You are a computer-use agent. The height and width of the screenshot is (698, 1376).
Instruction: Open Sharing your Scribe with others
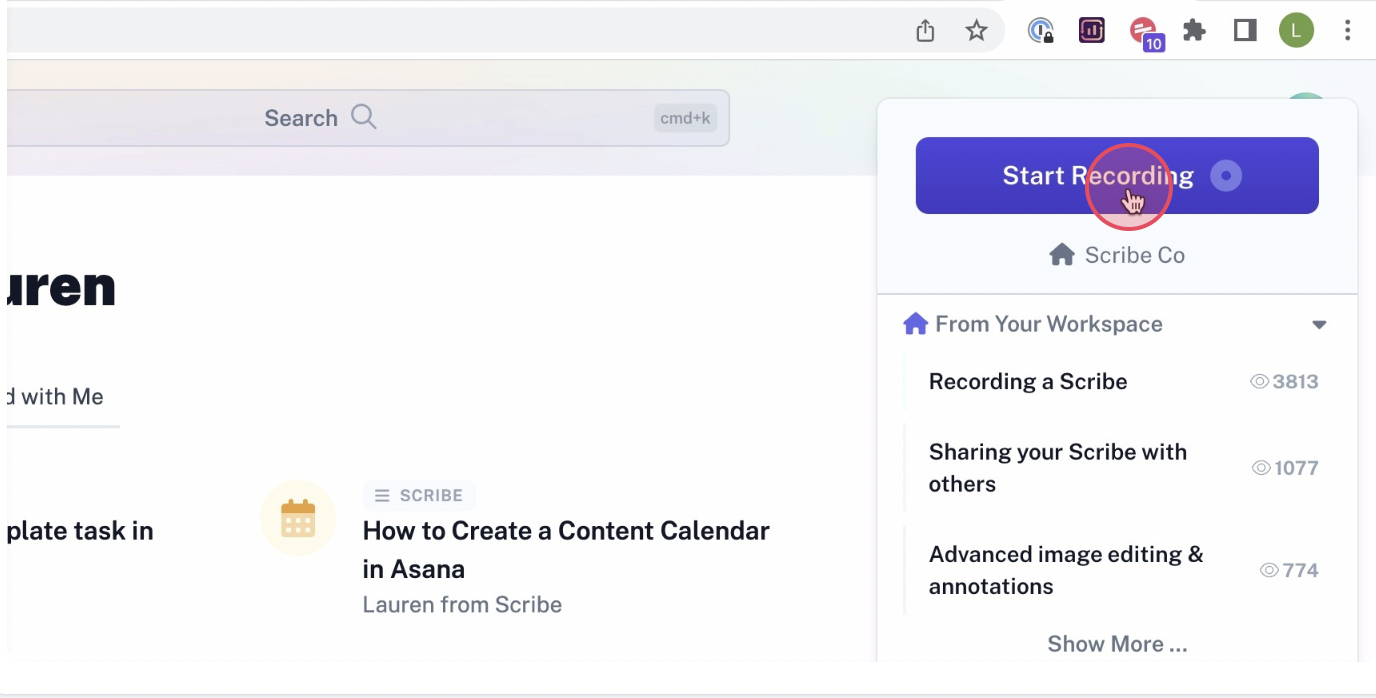point(1057,467)
